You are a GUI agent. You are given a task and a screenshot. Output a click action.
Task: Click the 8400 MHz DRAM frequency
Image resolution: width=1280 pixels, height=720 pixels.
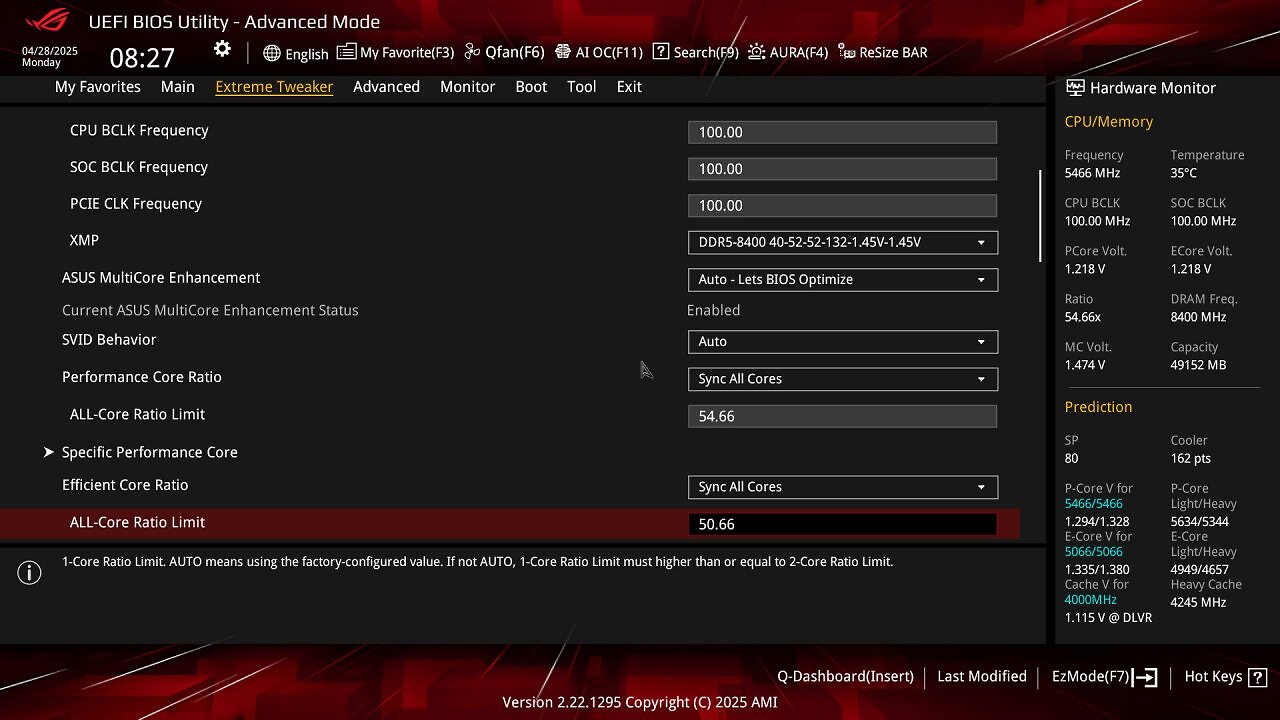click(1198, 317)
